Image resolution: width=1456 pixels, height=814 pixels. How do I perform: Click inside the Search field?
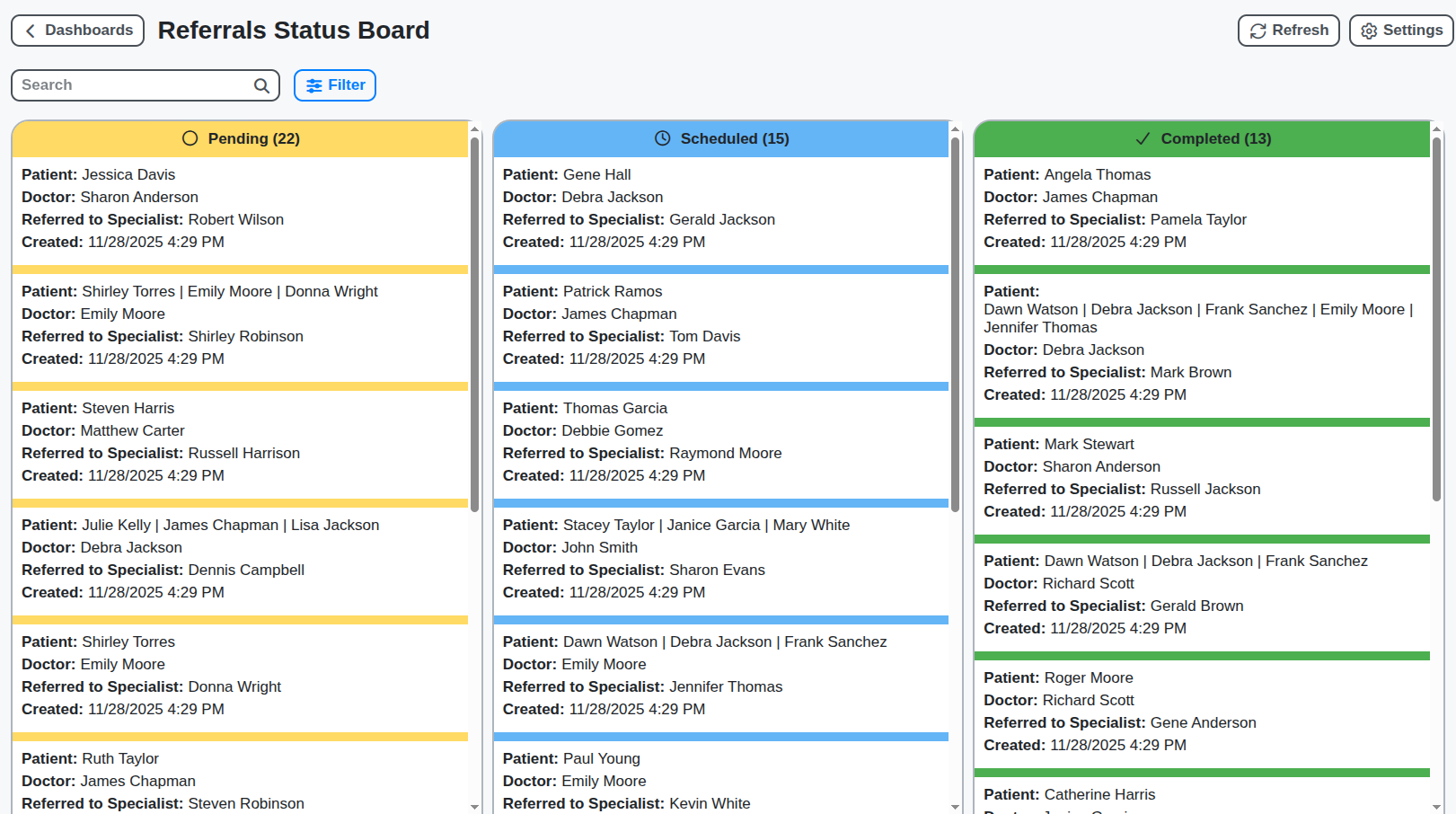(126, 84)
